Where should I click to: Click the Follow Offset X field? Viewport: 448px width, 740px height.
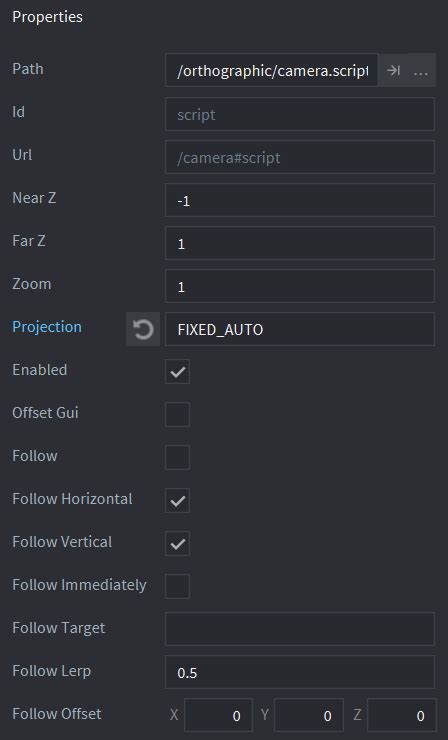(x=218, y=715)
